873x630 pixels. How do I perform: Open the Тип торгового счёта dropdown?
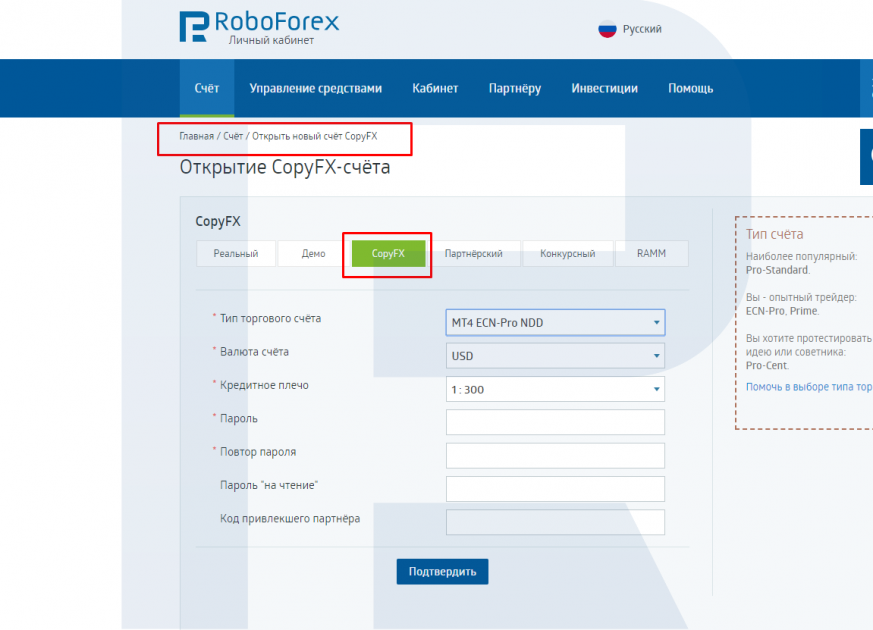point(555,323)
